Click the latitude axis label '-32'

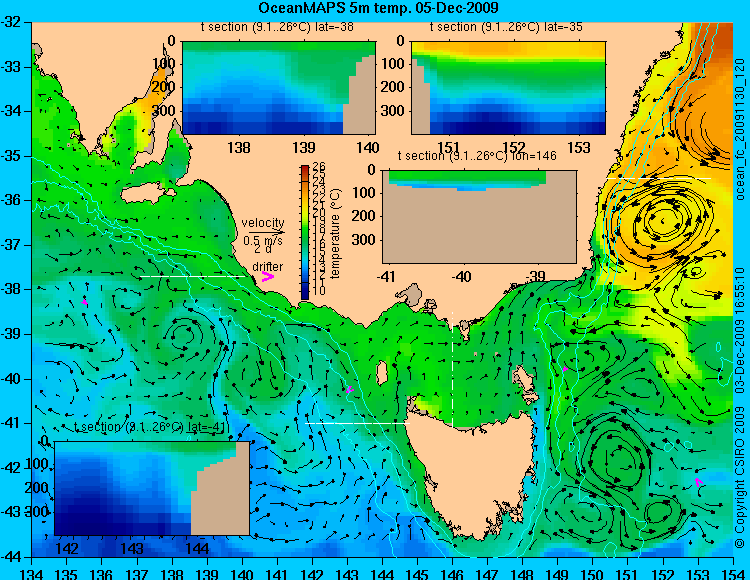pos(11,22)
